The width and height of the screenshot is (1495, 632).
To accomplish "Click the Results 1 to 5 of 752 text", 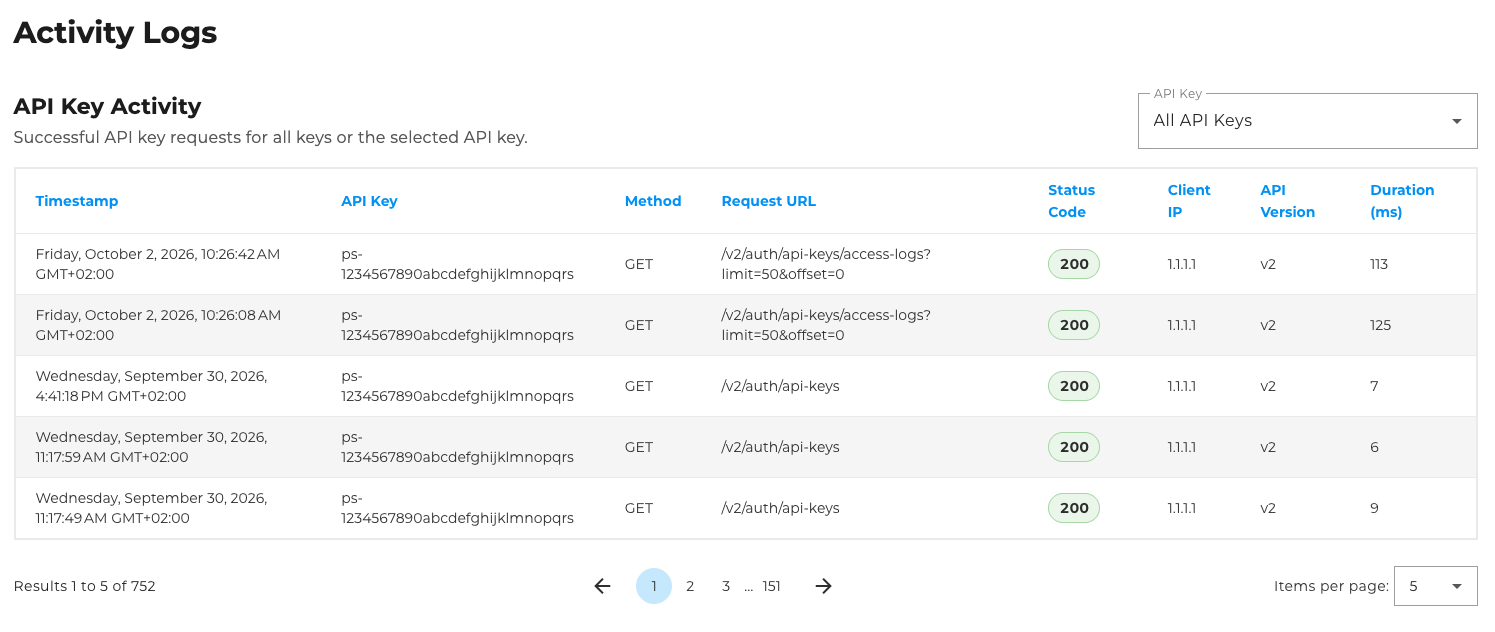I will pyautogui.click(x=85, y=586).
